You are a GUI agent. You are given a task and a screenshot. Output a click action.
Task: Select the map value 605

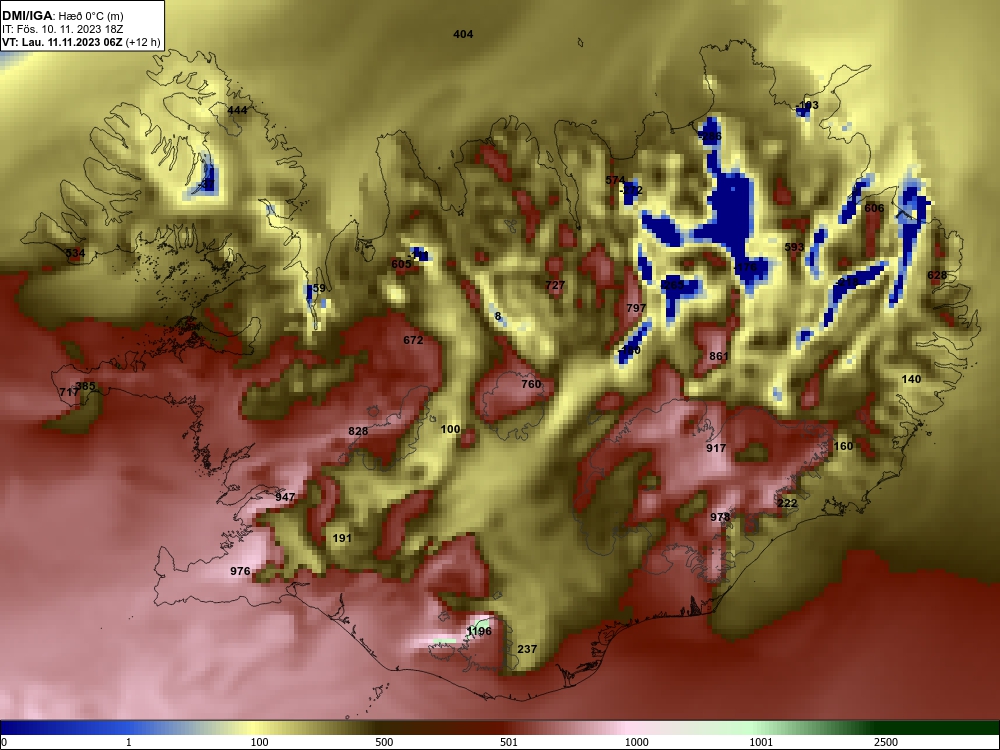(401, 264)
